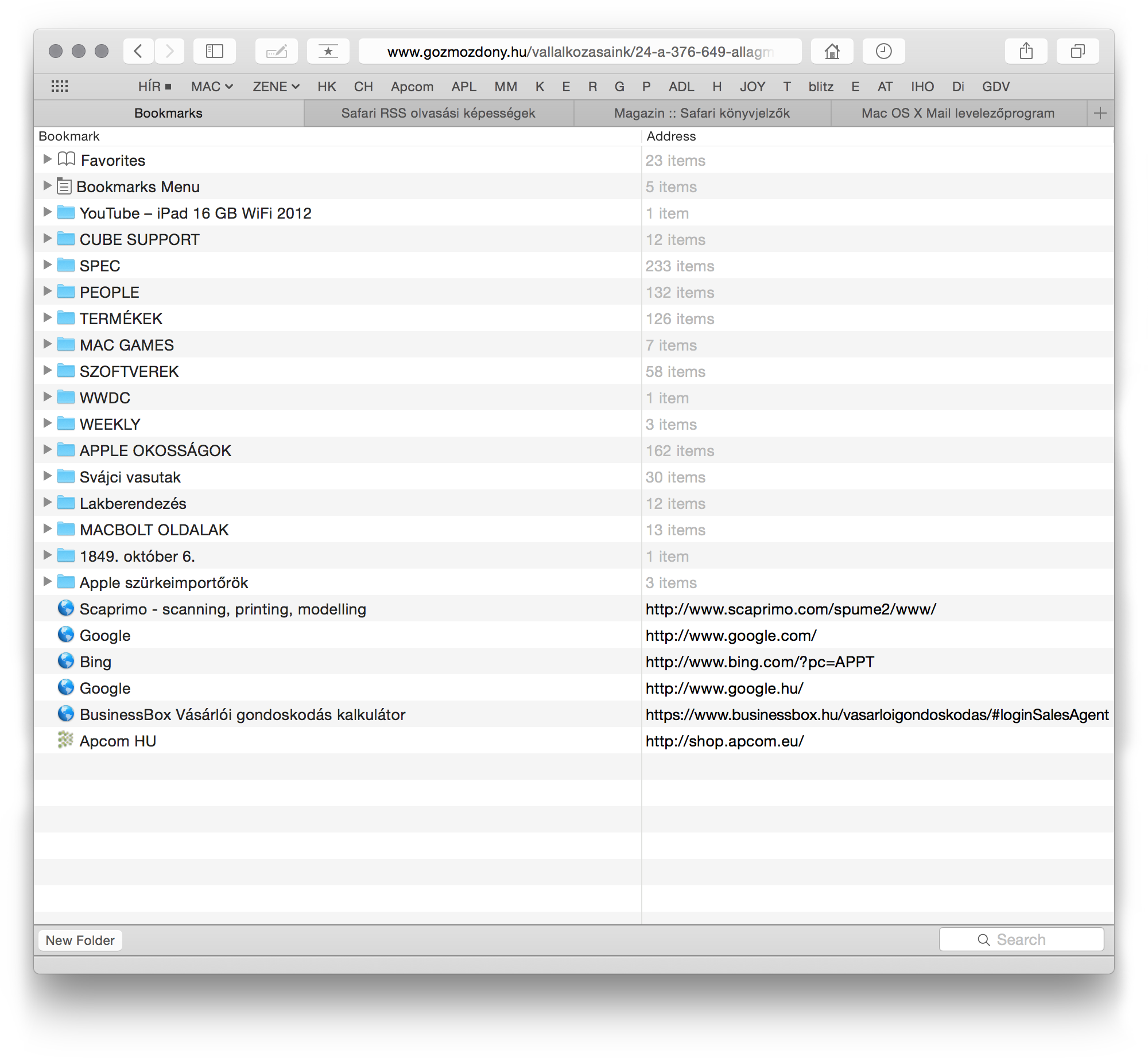Switch to Mac OS X Mail levelezőprogram tab
The height and width of the screenshot is (1058, 1148).
[958, 113]
